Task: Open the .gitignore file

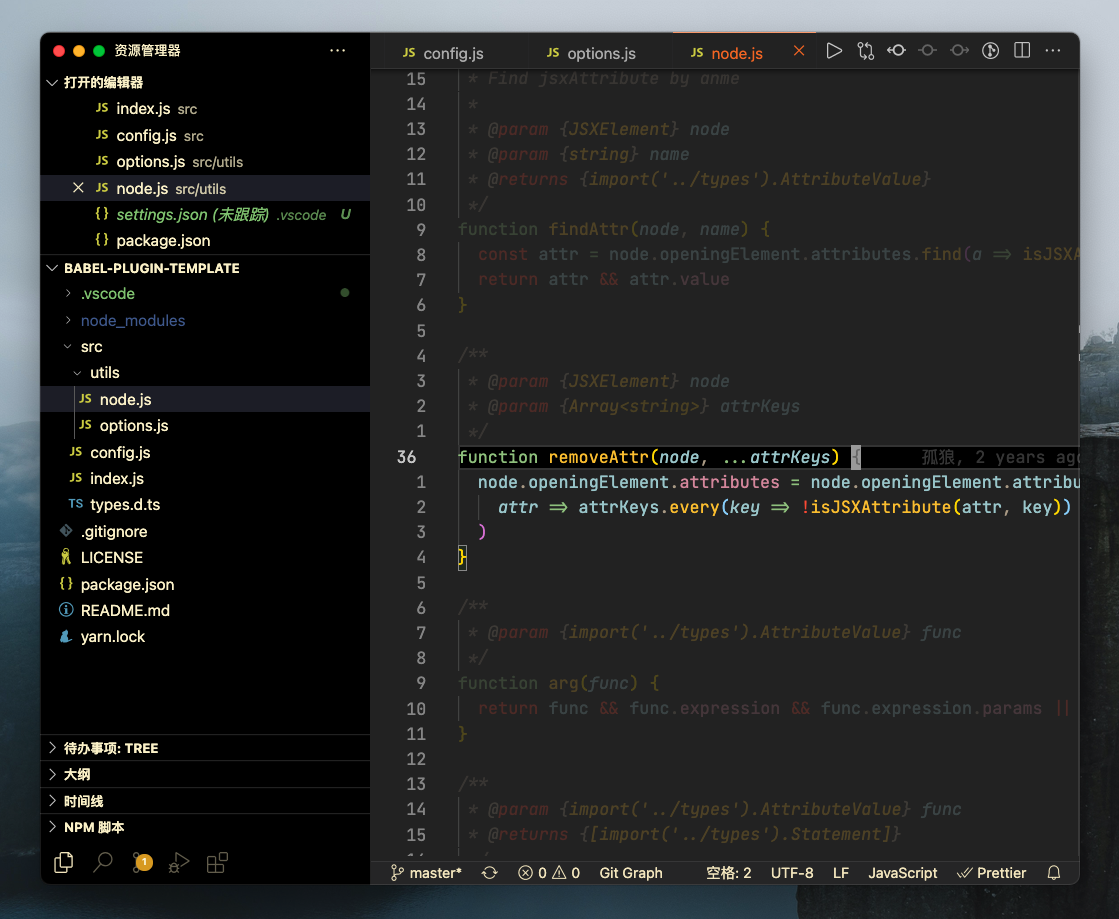Action: click(x=206, y=532)
